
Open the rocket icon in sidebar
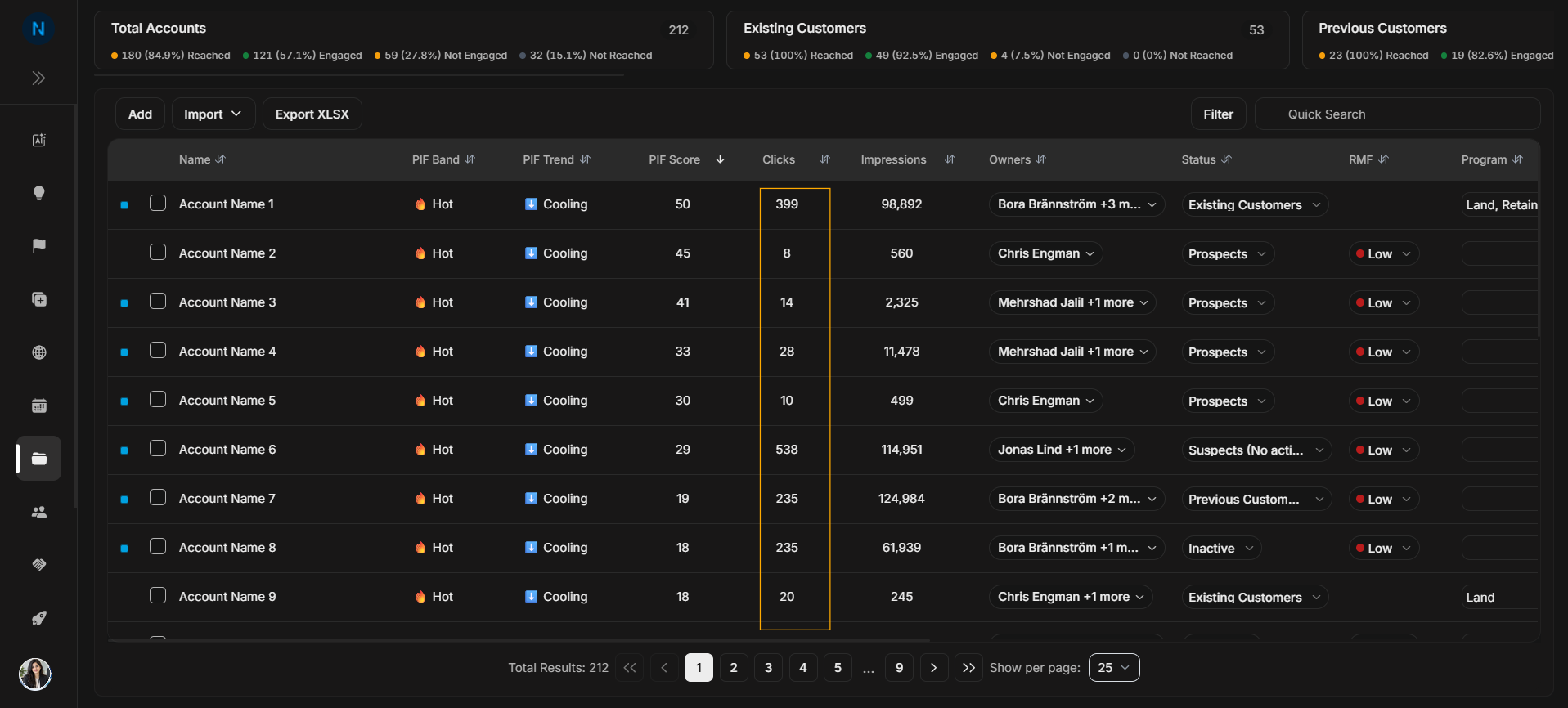(x=38, y=618)
